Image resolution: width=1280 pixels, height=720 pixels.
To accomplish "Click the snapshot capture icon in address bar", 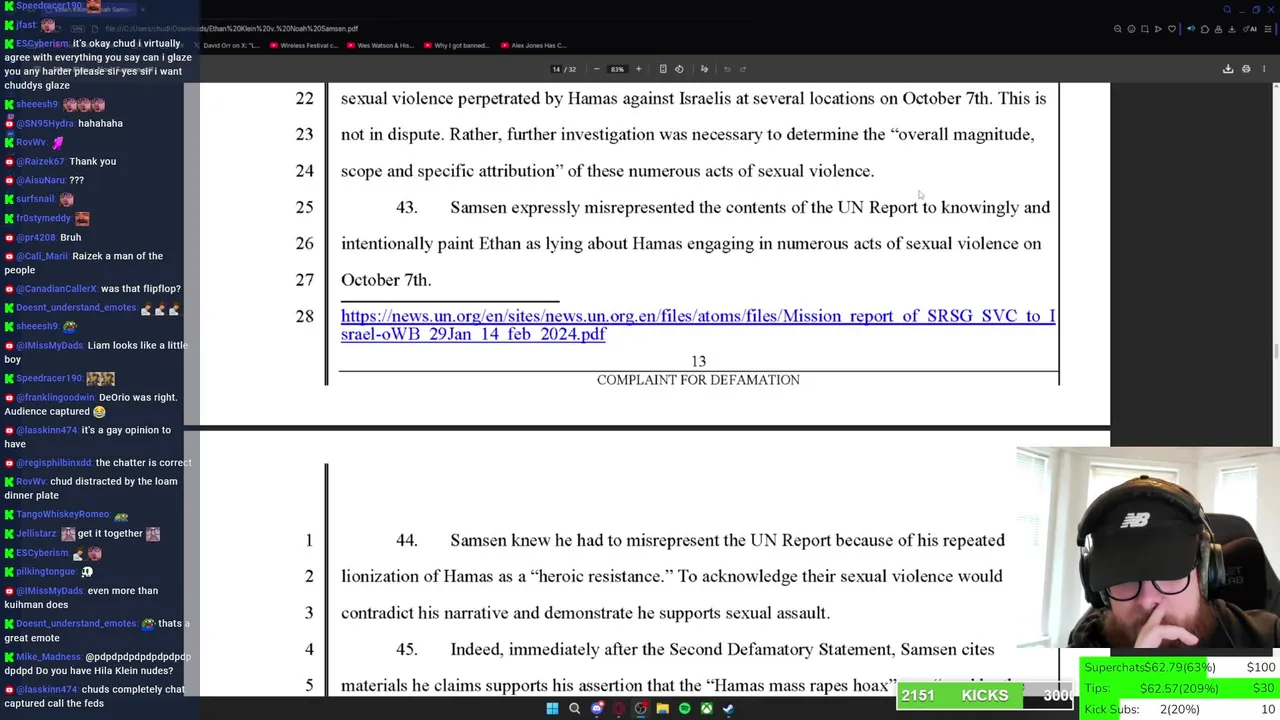I will click(1145, 29).
